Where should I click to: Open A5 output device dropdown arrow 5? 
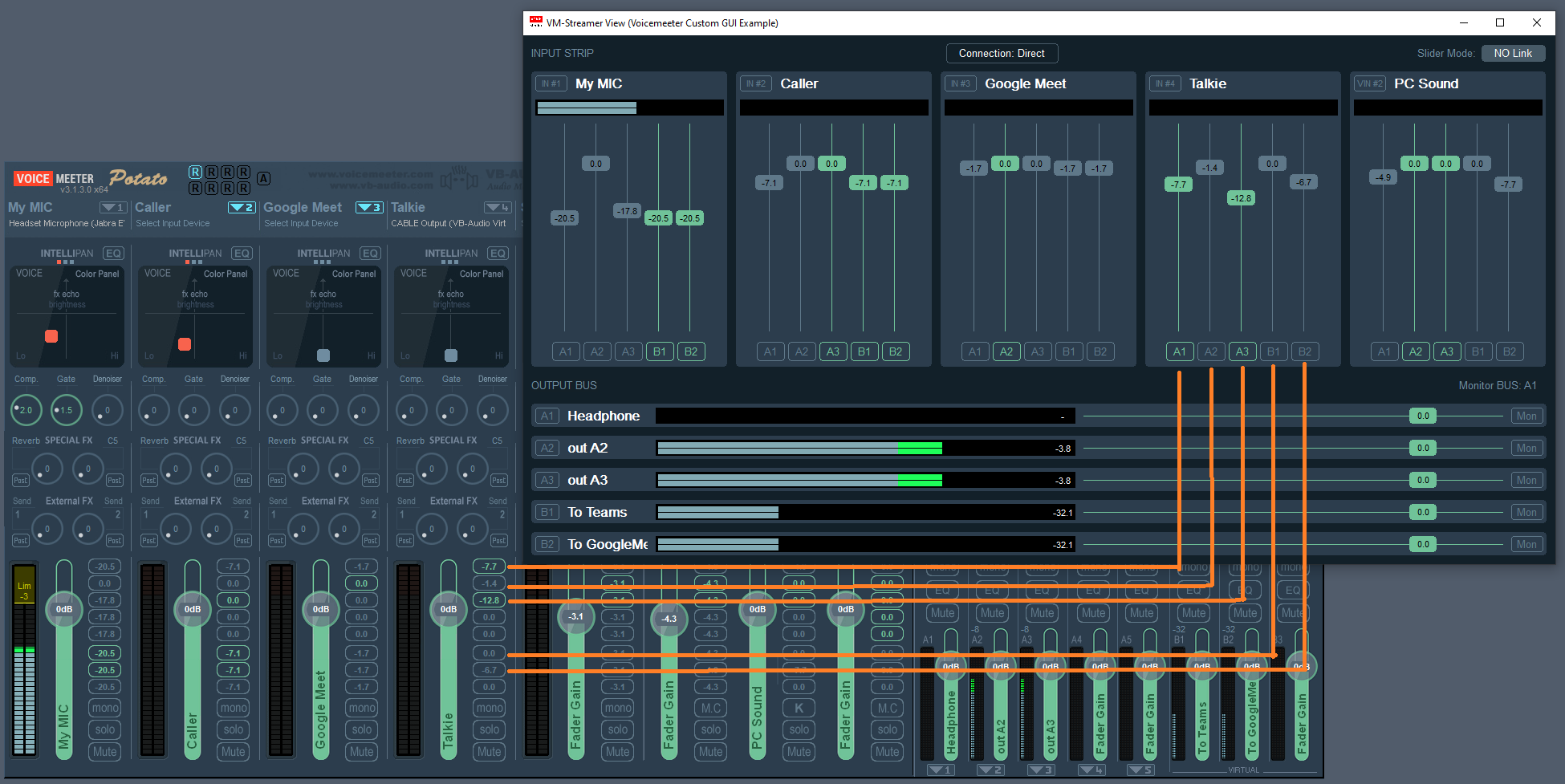click(1140, 770)
